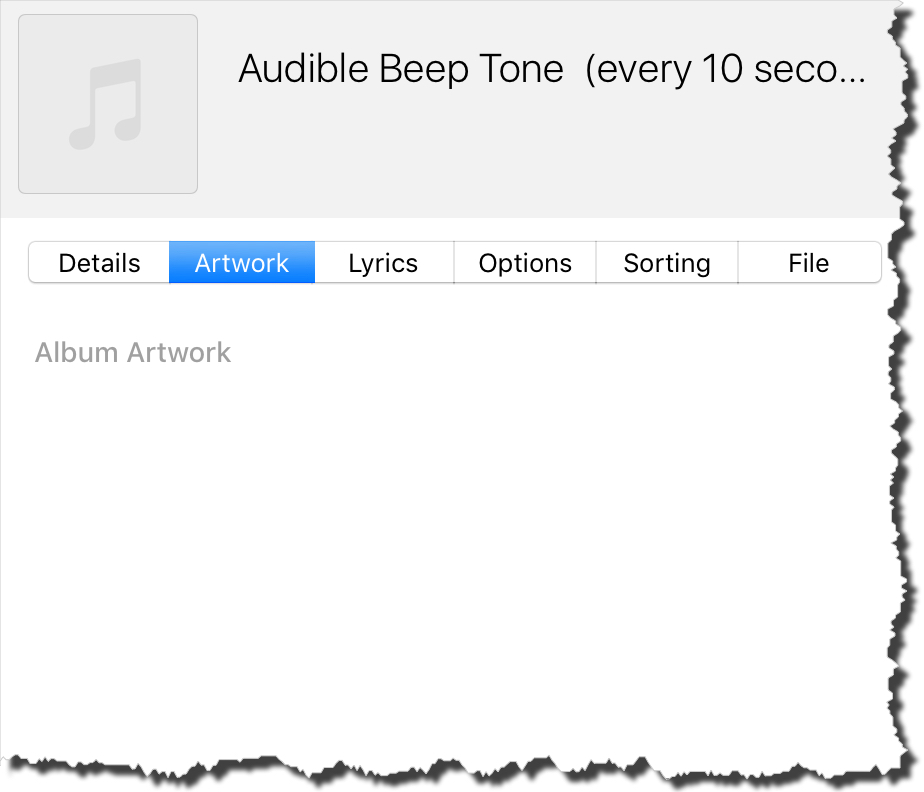View song lyrics via Lyrics segment
This screenshot has height=792, width=924.
384,263
